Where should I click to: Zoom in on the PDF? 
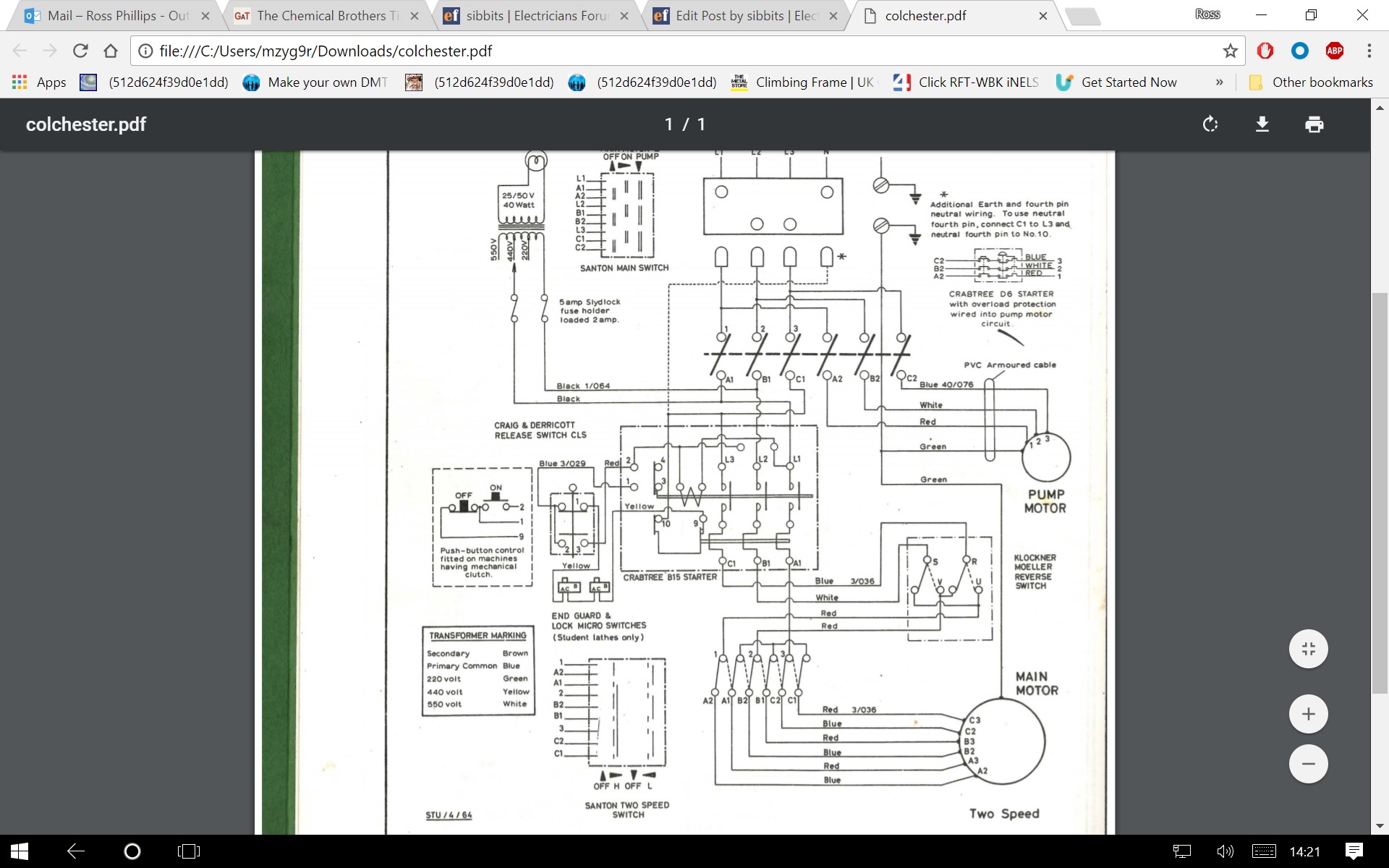point(1308,714)
